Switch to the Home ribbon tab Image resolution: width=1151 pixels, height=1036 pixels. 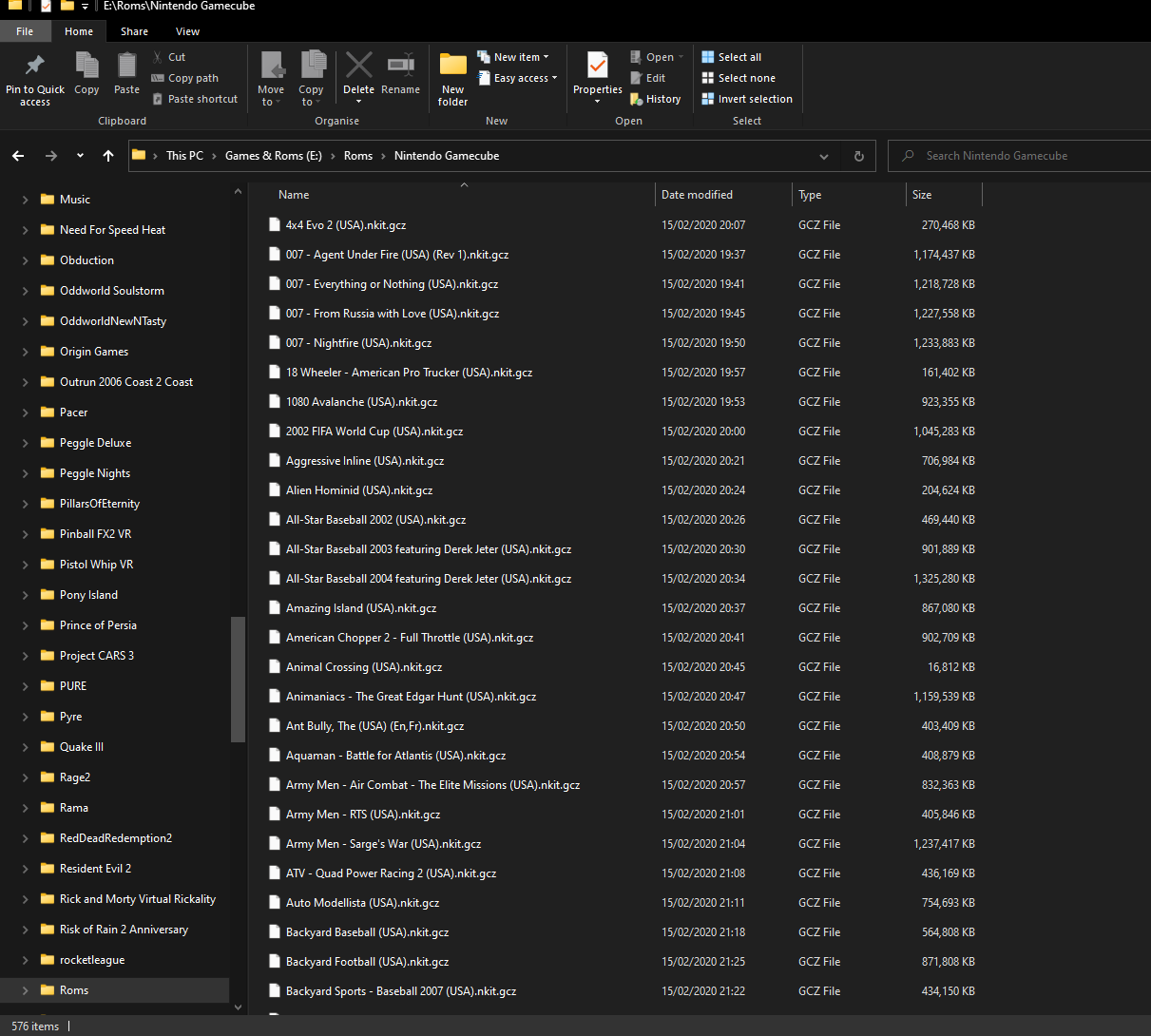[x=79, y=31]
